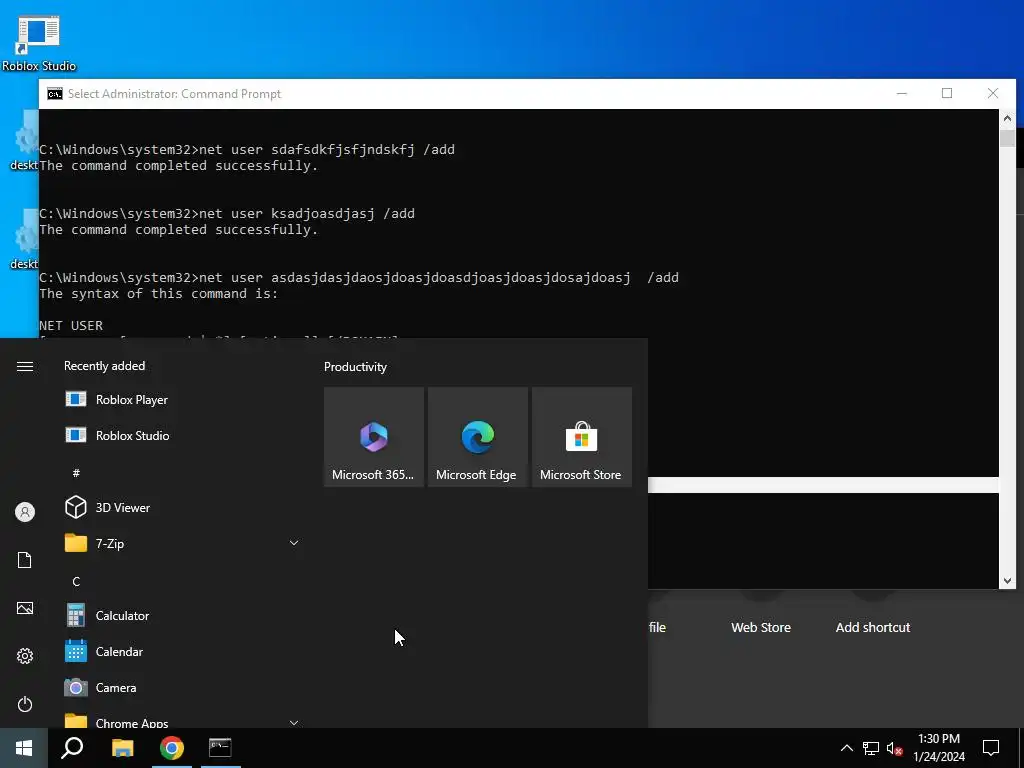This screenshot has width=1024, height=768.
Task: Open the Microsoft Edge tile
Action: [x=477, y=437]
